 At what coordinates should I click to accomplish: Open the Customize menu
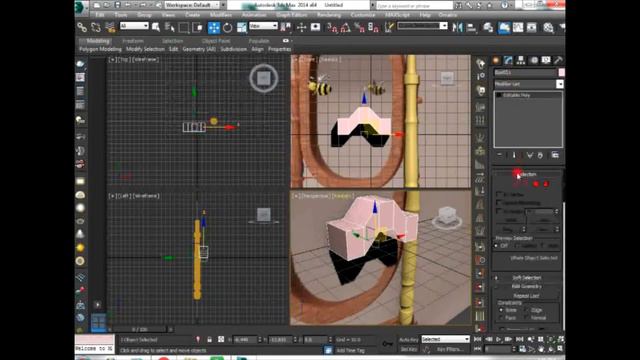tap(362, 15)
